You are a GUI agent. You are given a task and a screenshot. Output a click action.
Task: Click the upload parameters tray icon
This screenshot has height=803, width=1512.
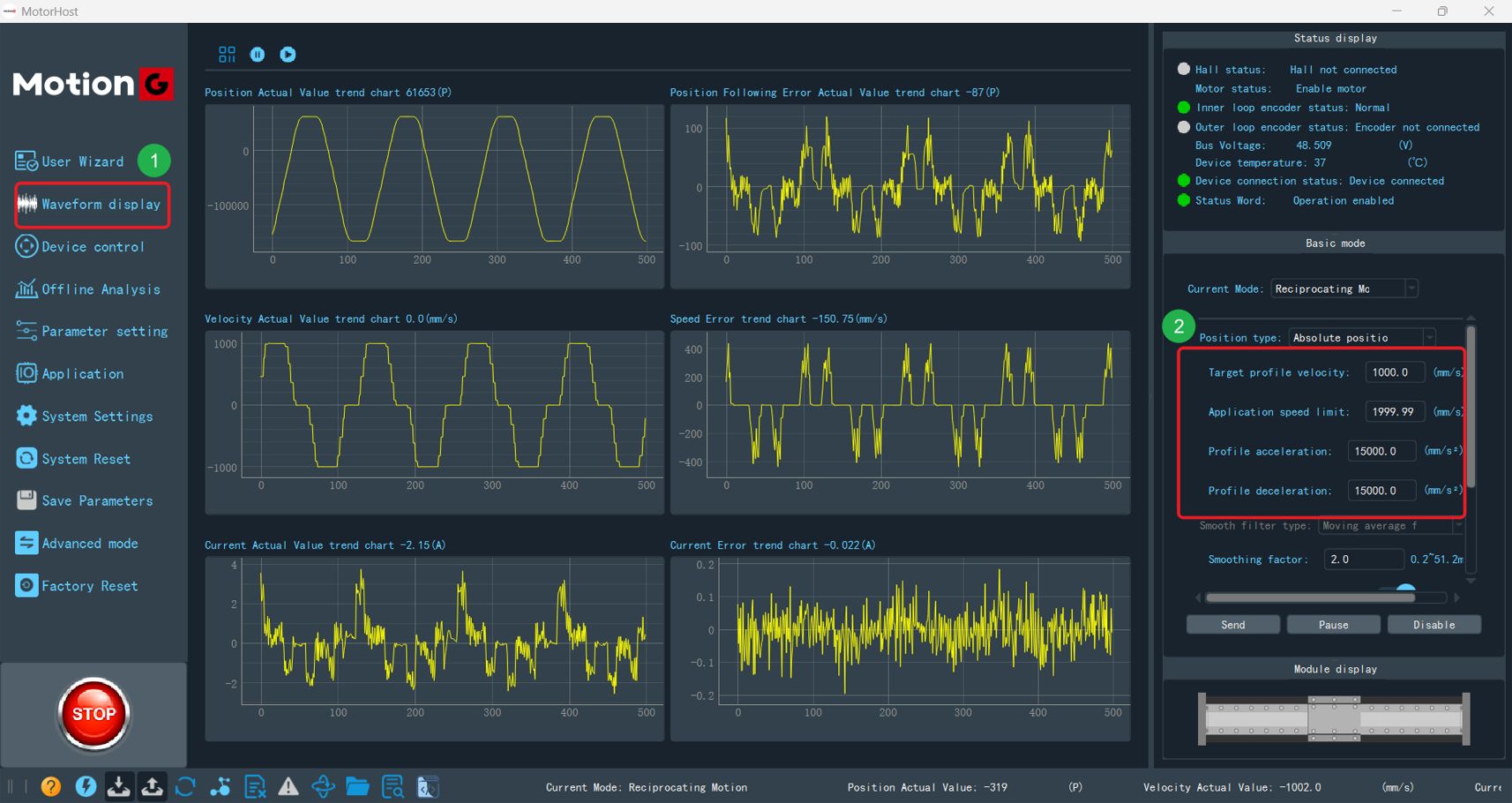tap(152, 786)
